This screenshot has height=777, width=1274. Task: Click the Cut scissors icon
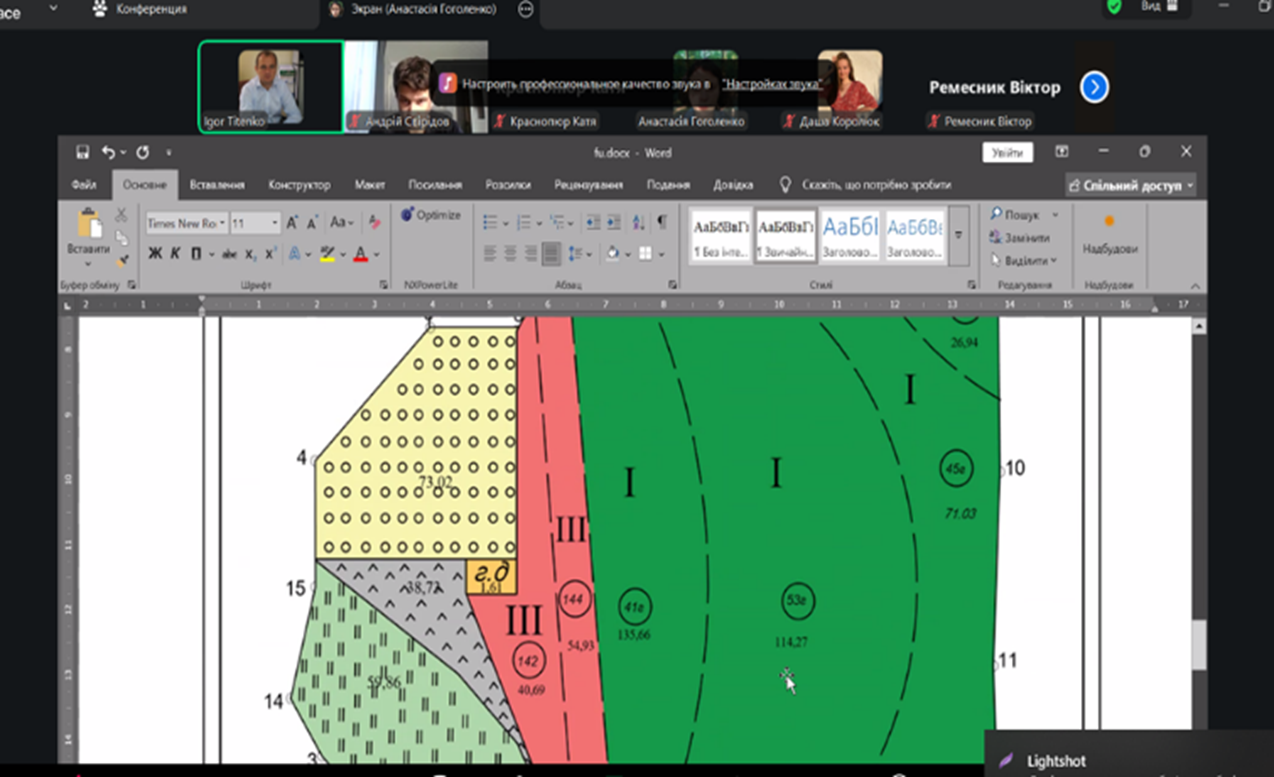tap(121, 214)
